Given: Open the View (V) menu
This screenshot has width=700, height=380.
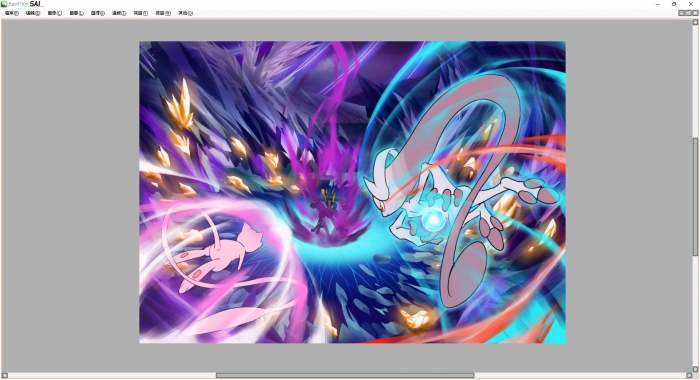Looking at the screenshot, I should (x=141, y=13).
